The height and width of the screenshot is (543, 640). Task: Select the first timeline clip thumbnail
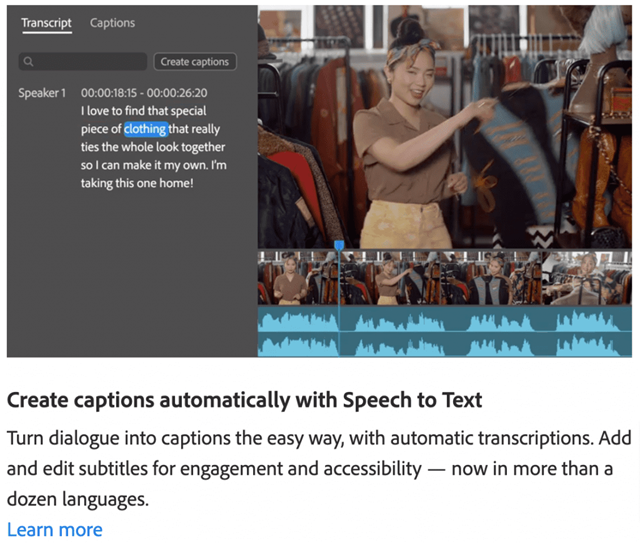(297, 277)
